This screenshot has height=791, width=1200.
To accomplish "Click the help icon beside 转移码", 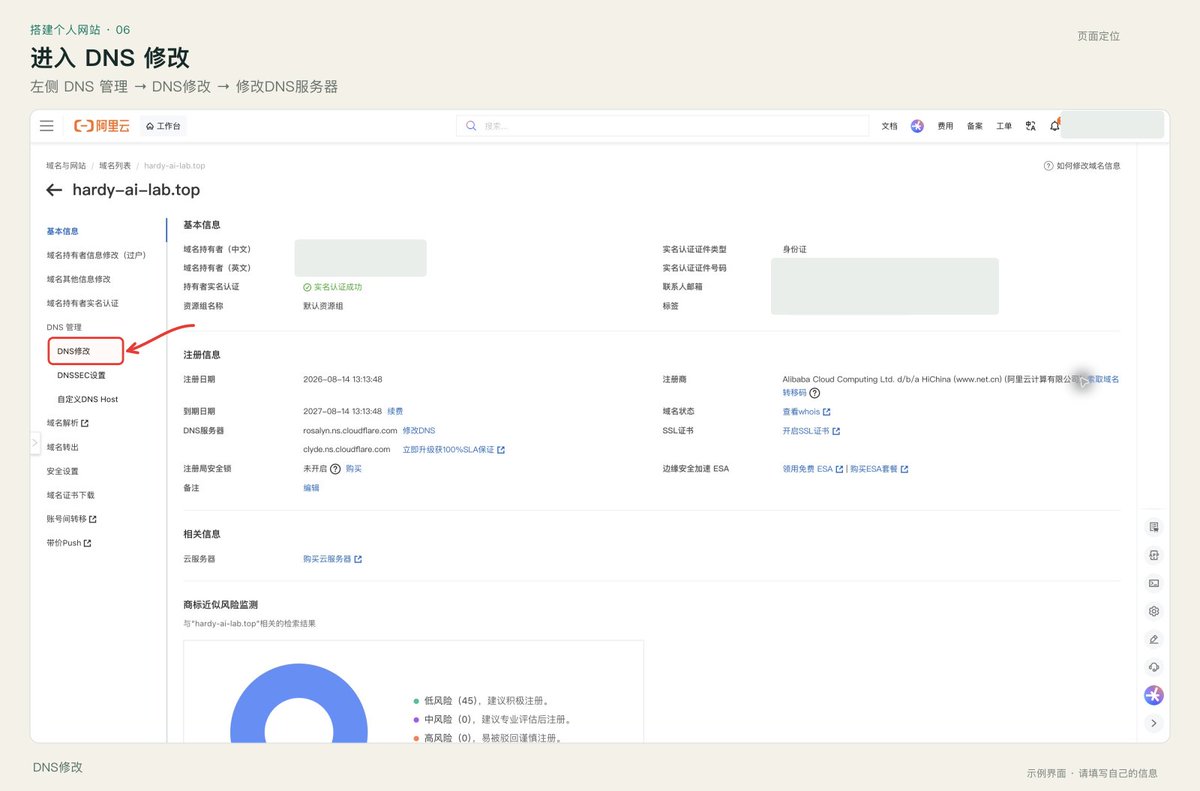I will [815, 393].
